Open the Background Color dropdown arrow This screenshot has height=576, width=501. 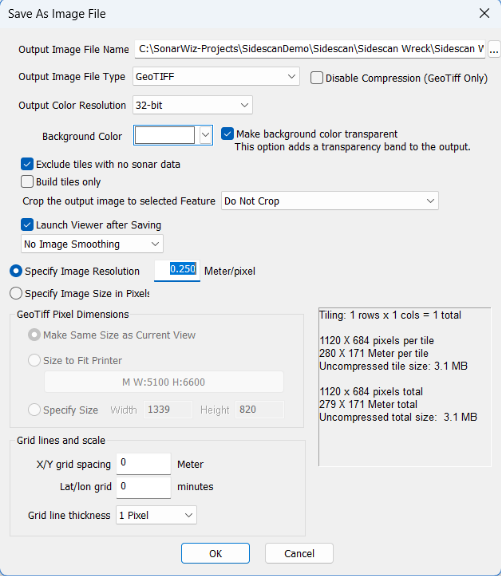point(206,135)
